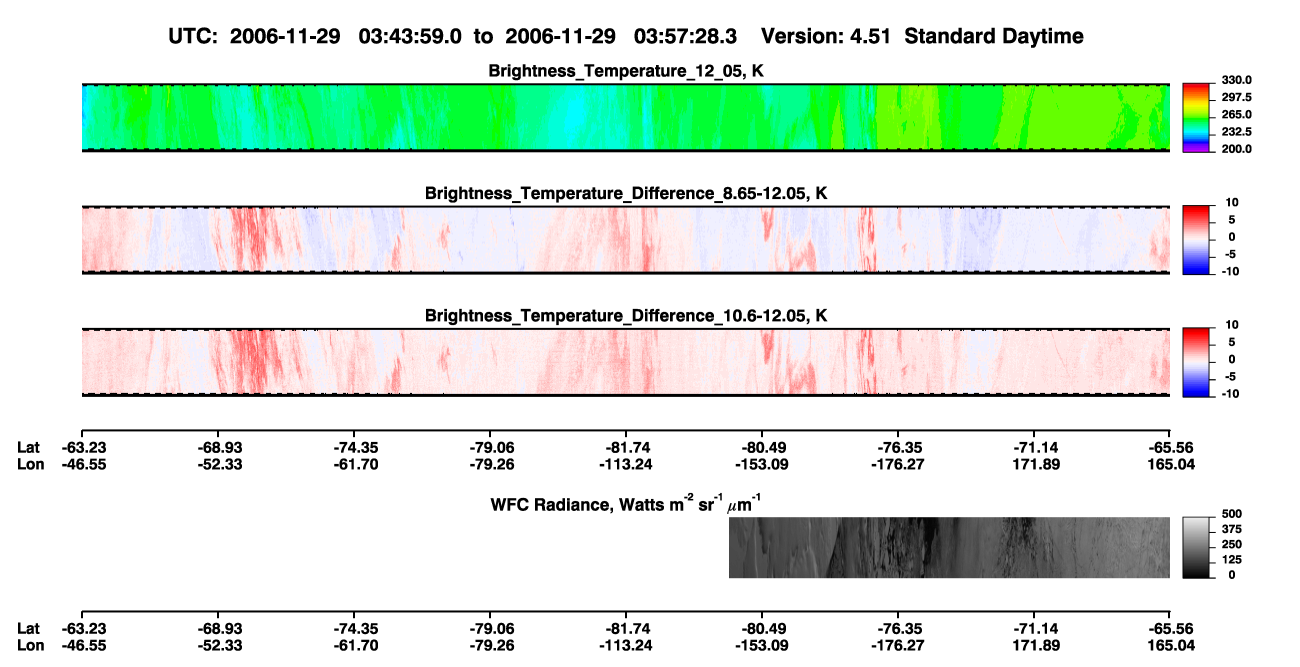Select the 10 label on the 10.6-12.05 colorbar
The height and width of the screenshot is (667, 1300).
[1233, 325]
